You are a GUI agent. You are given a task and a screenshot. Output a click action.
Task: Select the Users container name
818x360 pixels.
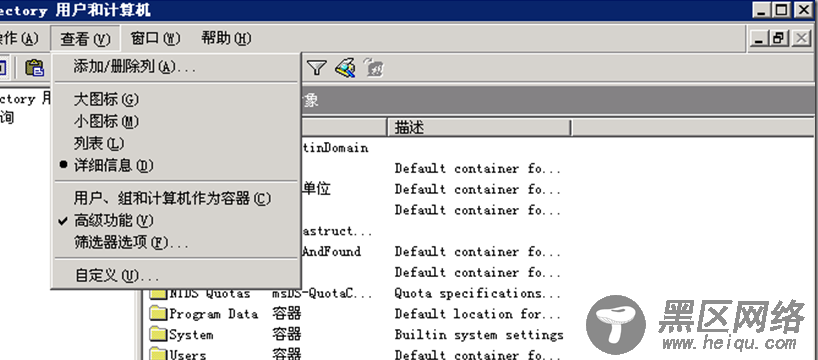coord(188,355)
